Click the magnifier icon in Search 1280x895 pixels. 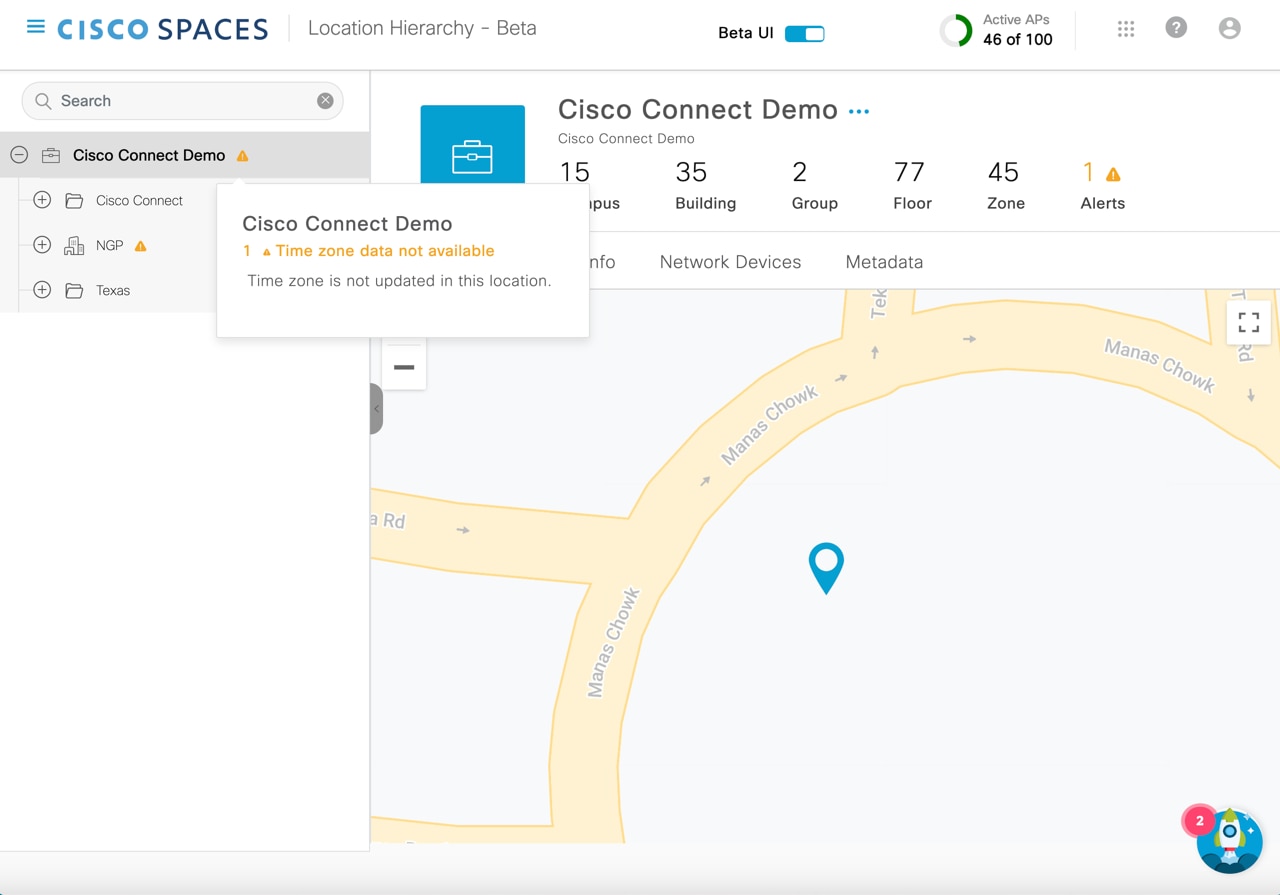43,101
